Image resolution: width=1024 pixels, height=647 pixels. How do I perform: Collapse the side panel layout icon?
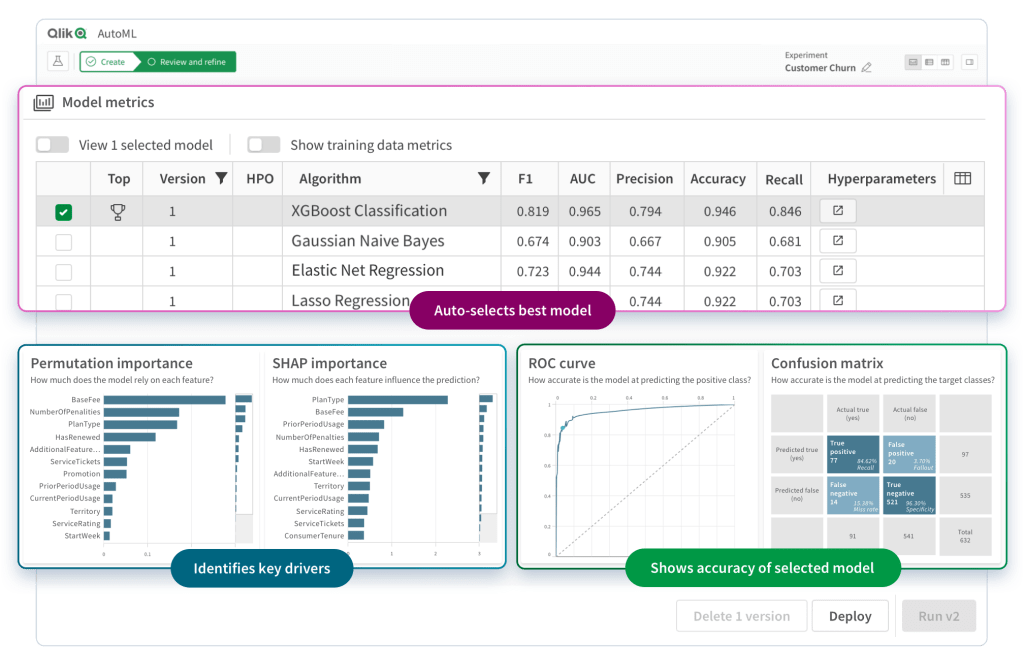pyautogui.click(x=968, y=62)
